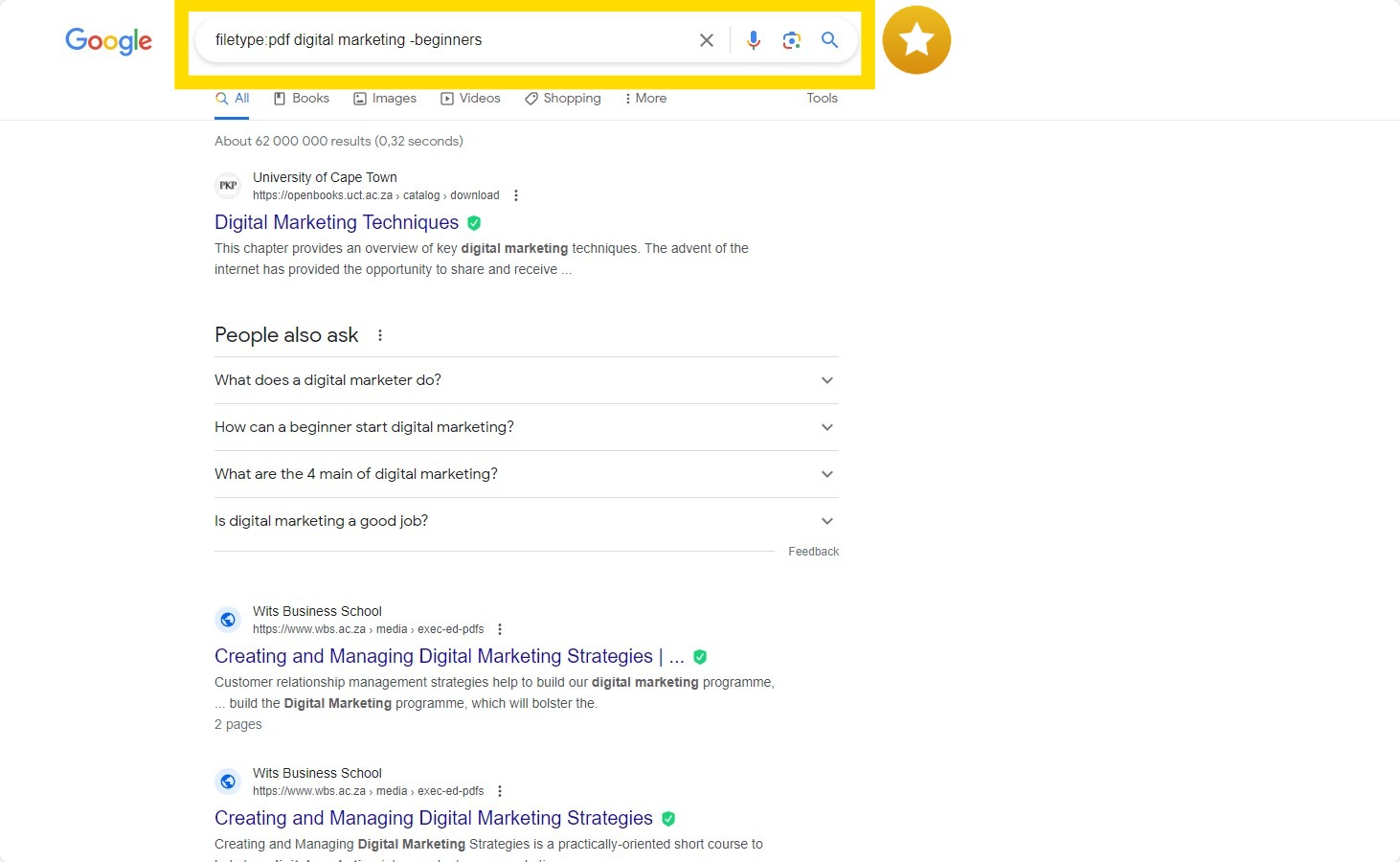Open options menu for first wbs.ac.za result

coord(500,629)
